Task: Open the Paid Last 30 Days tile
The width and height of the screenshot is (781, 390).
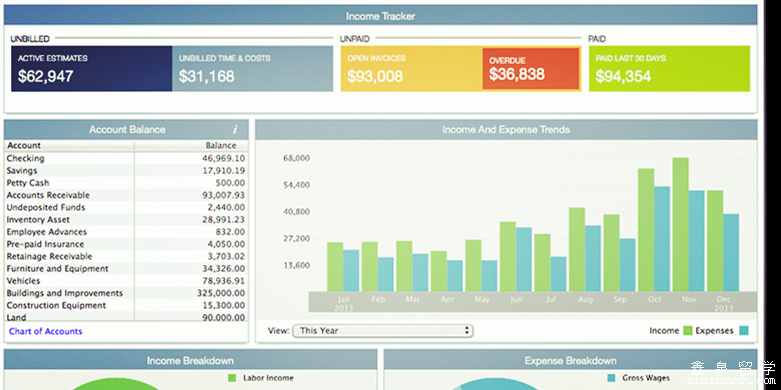Action: (x=669, y=69)
